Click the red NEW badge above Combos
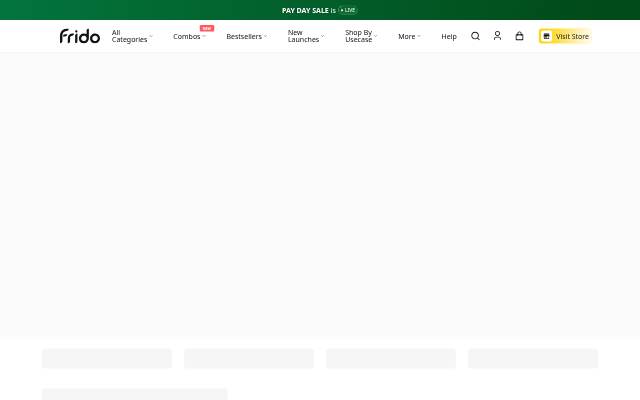The width and height of the screenshot is (640, 400). tap(207, 28)
